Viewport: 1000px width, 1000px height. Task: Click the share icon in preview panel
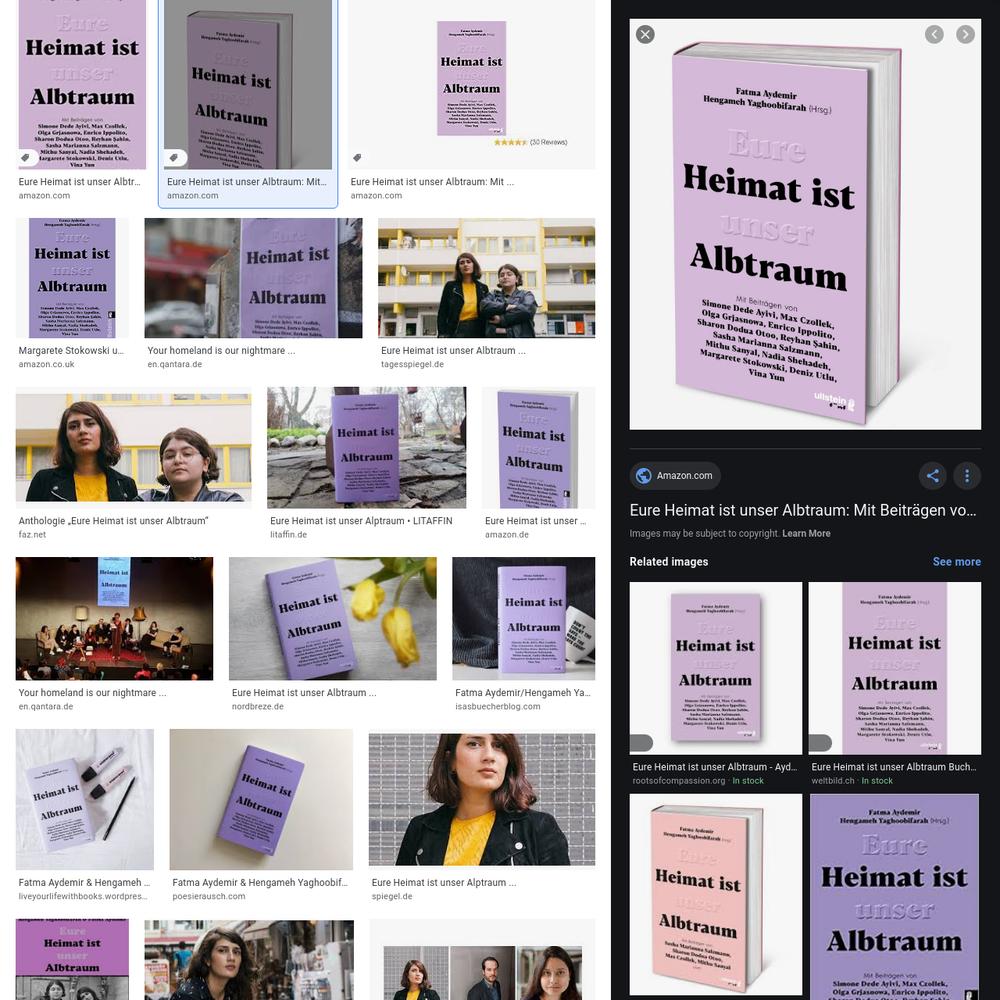coord(932,476)
